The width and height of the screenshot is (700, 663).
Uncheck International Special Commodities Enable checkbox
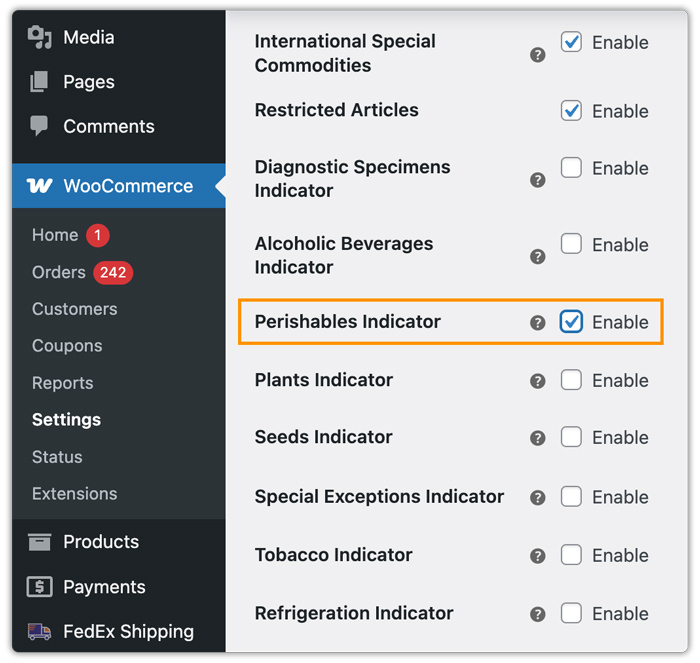571,42
